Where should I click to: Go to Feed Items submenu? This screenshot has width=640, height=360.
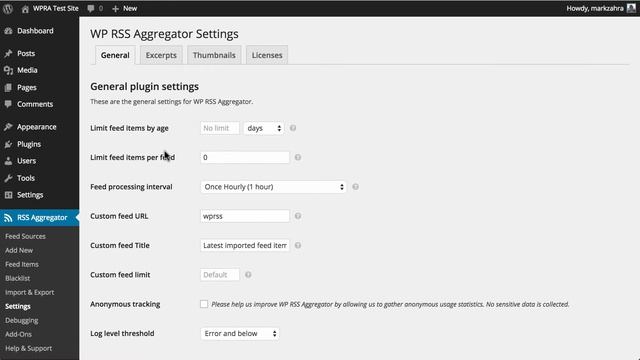22,264
